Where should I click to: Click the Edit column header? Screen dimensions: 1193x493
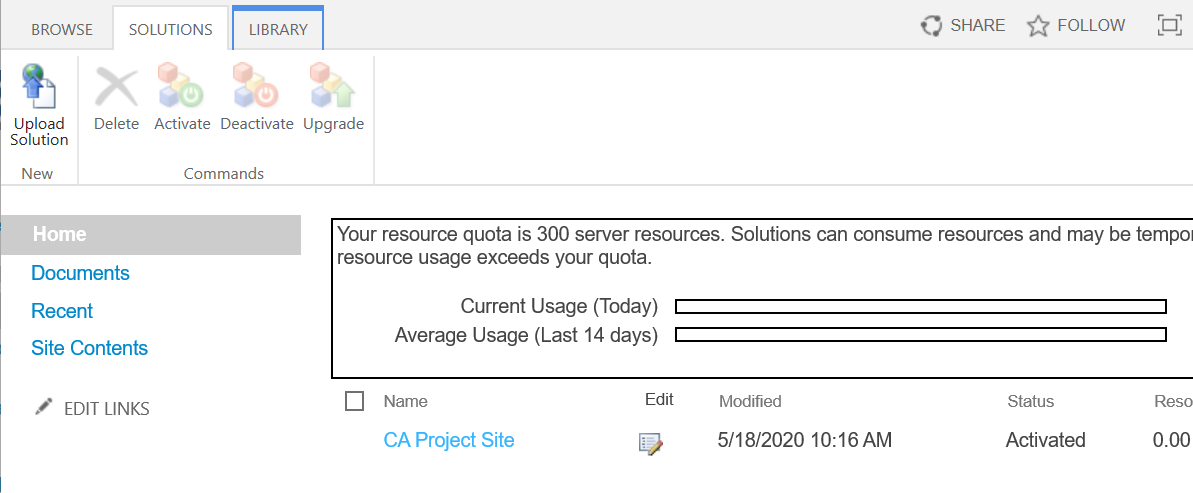659,399
